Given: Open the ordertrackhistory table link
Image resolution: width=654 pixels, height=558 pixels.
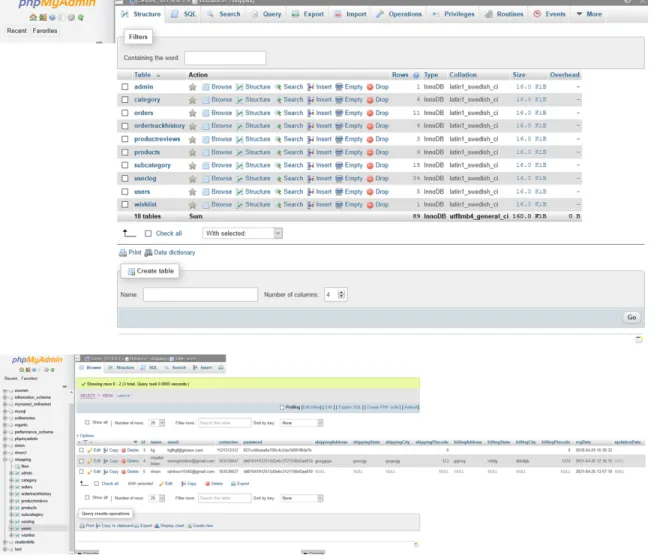Looking at the screenshot, I should (x=159, y=126).
